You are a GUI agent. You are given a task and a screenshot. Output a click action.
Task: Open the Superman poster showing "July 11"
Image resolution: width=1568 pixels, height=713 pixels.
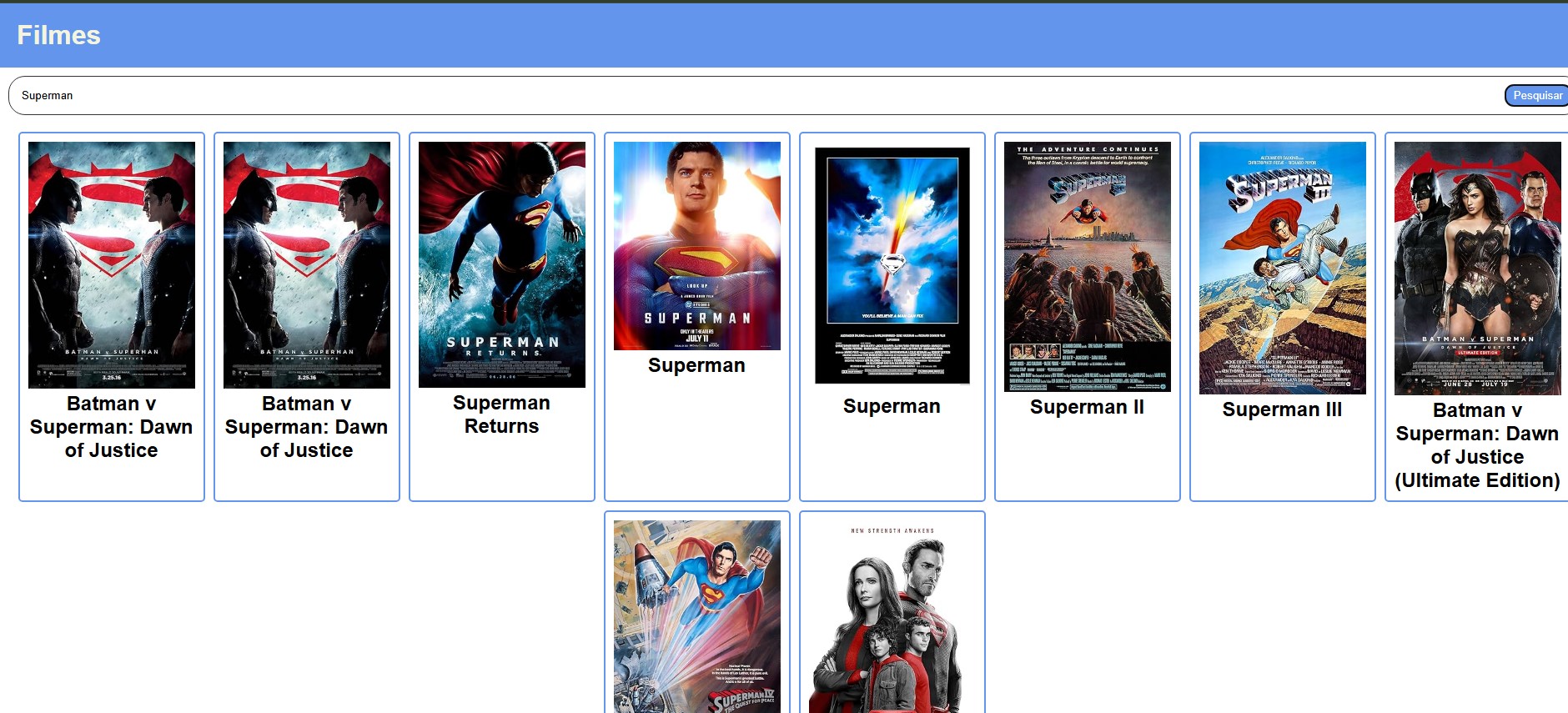click(696, 246)
